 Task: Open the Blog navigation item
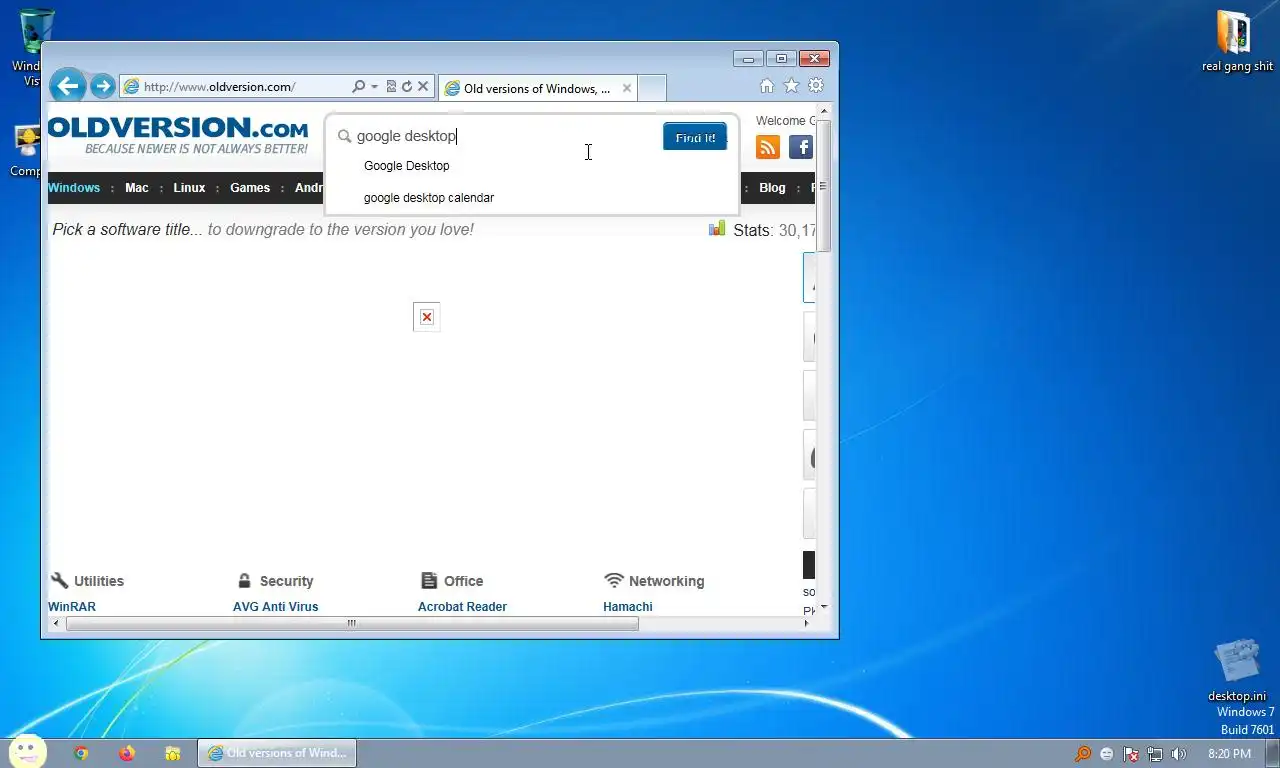pyautogui.click(x=772, y=188)
